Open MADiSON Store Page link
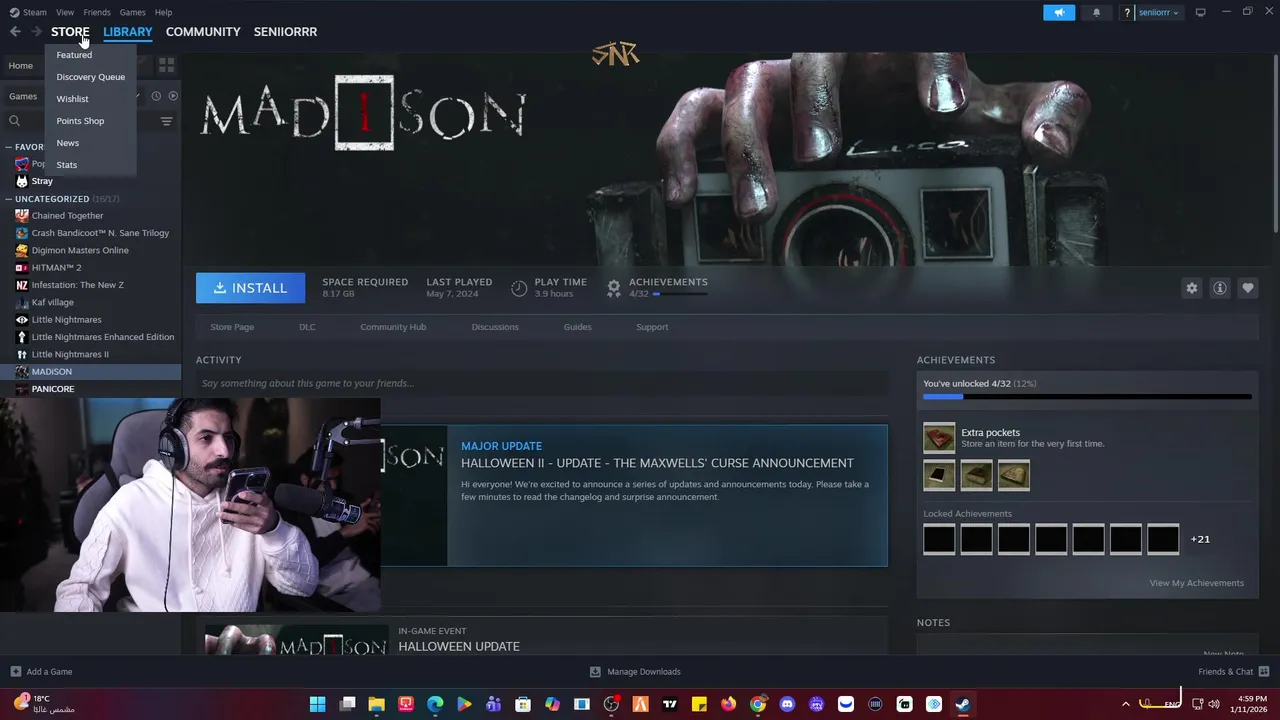Viewport: 1280px width, 720px height. click(232, 327)
